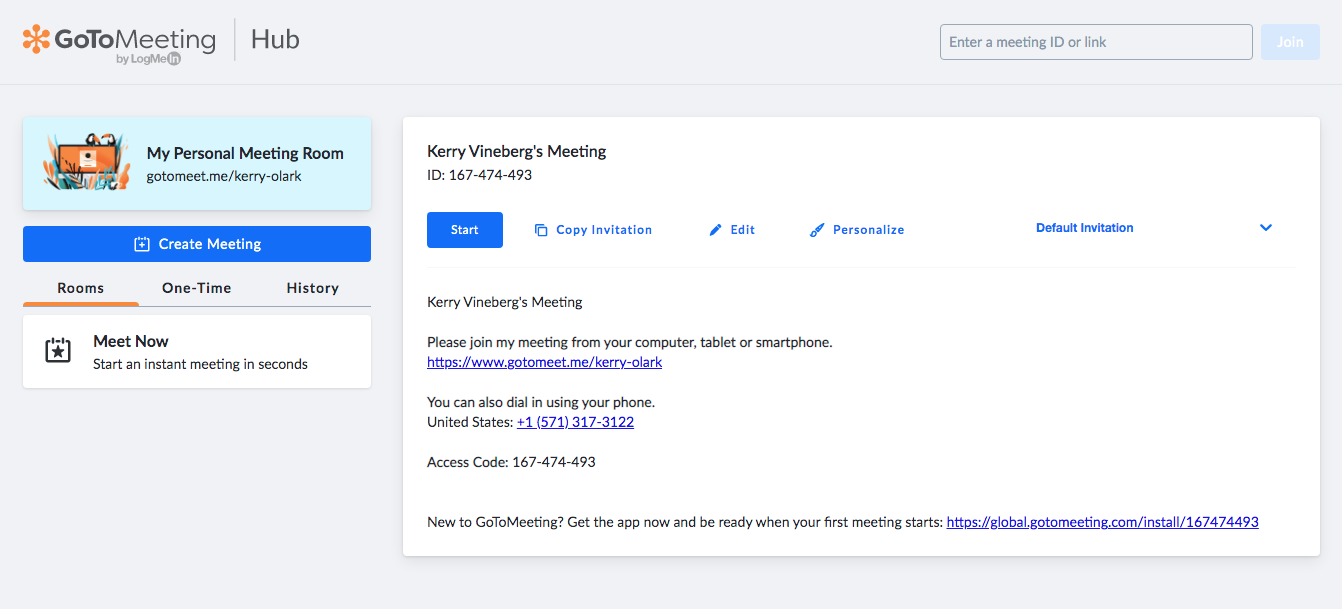Open the gotomeet.me/kerry-olark meeting link

(544, 362)
